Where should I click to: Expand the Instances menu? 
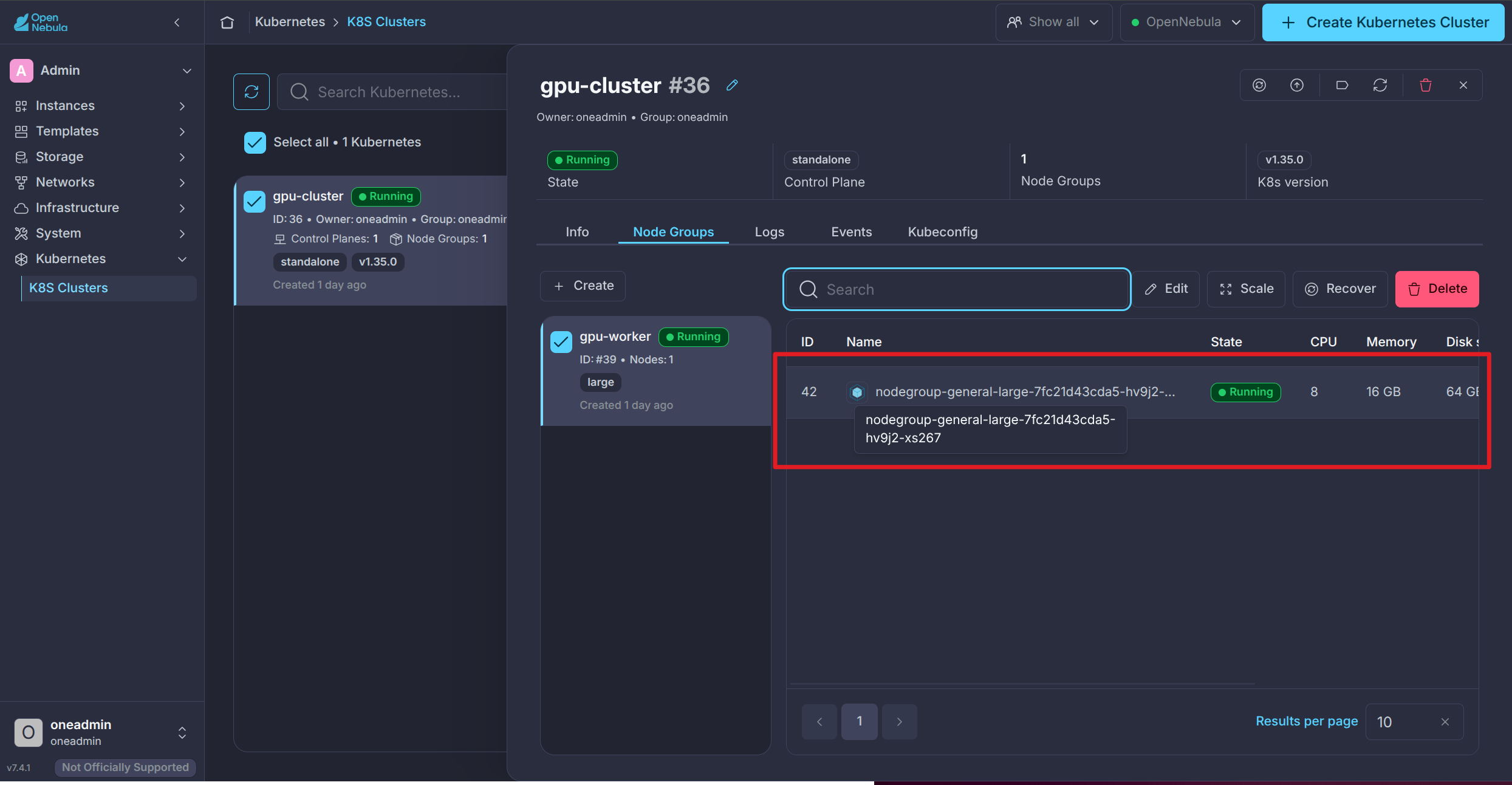101,106
